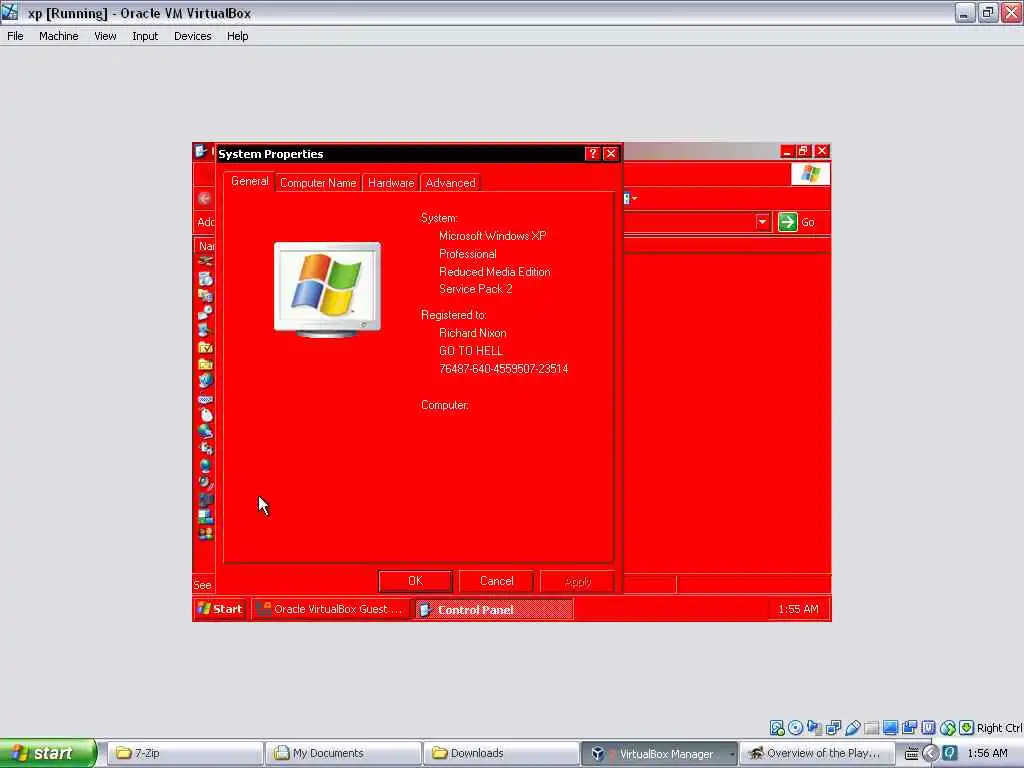The image size is (1024, 768).
Task: Click the teal tray icon beside the clock
Action: [950, 753]
